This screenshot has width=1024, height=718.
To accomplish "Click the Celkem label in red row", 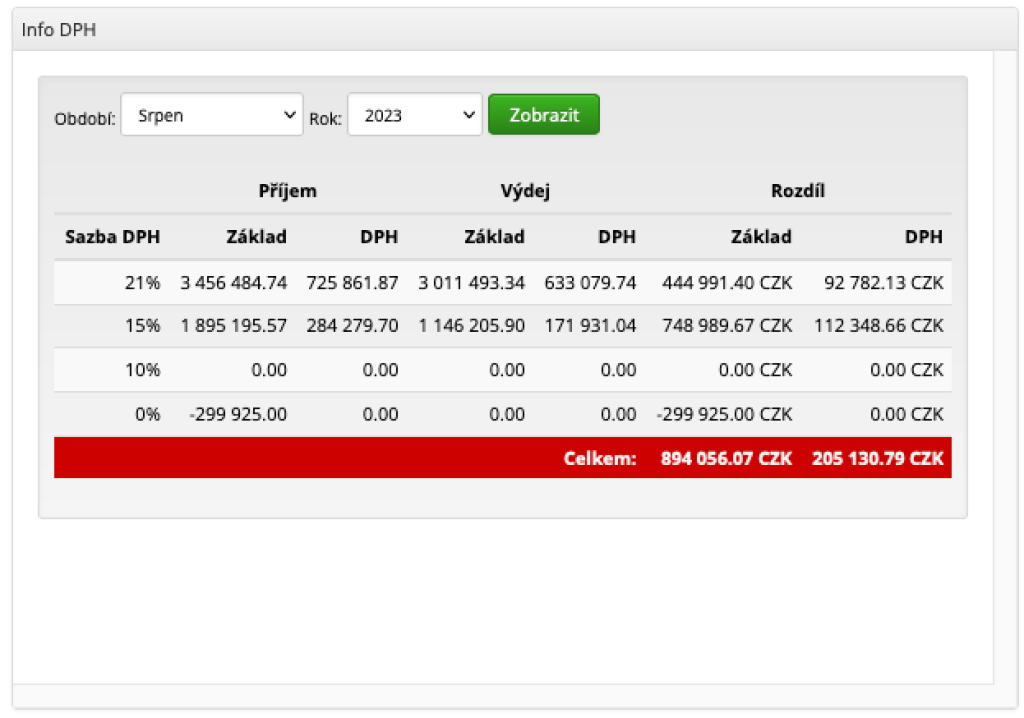I will (599, 458).
